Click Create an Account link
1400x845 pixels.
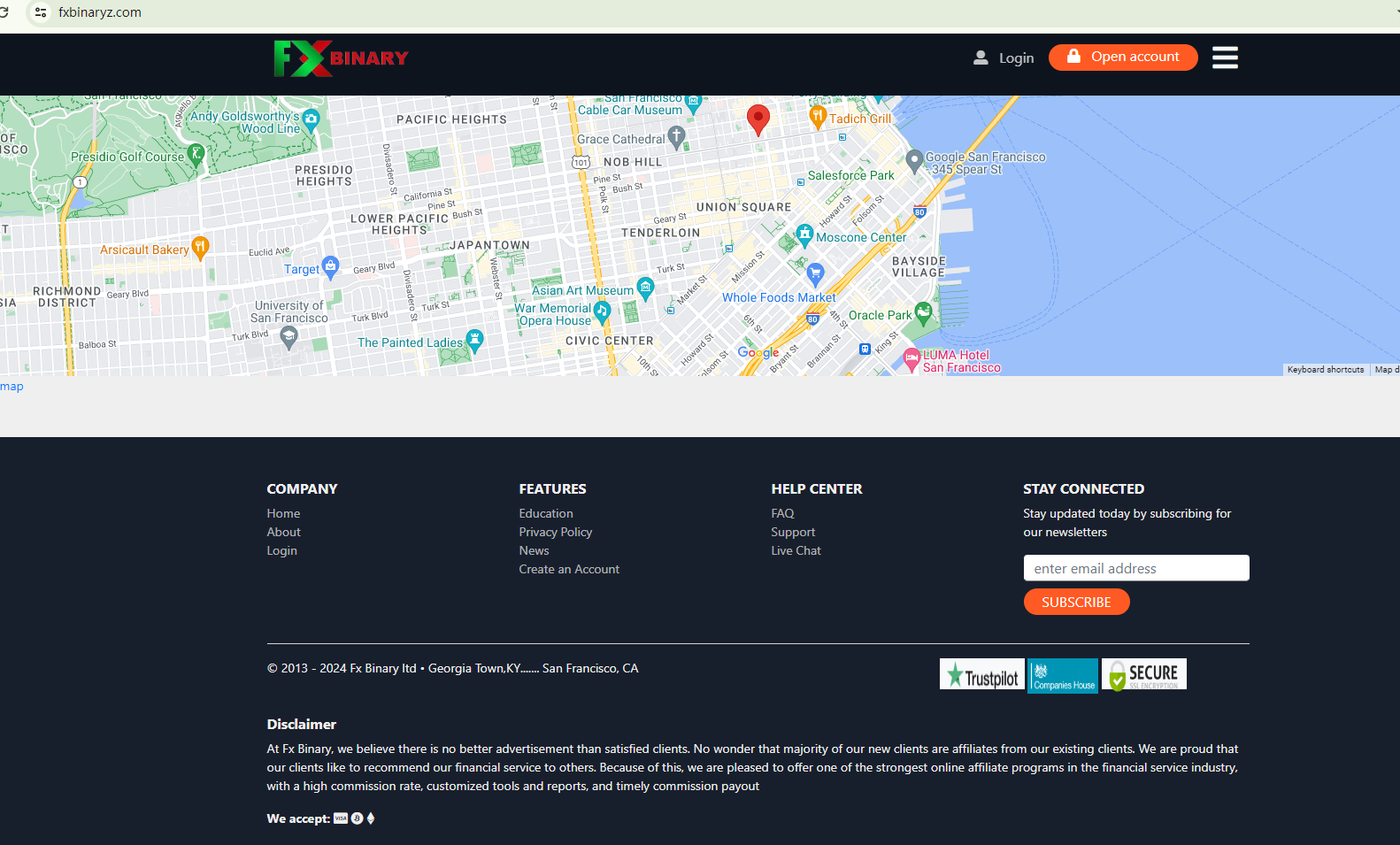click(569, 569)
